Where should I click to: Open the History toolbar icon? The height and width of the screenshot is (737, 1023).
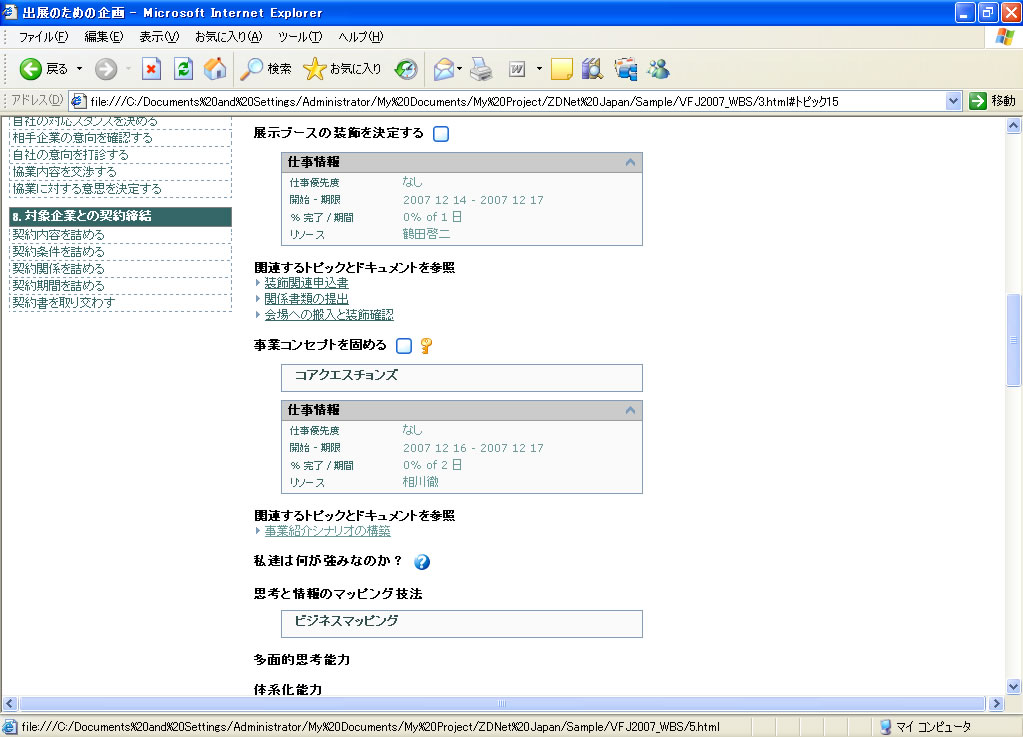tap(406, 69)
